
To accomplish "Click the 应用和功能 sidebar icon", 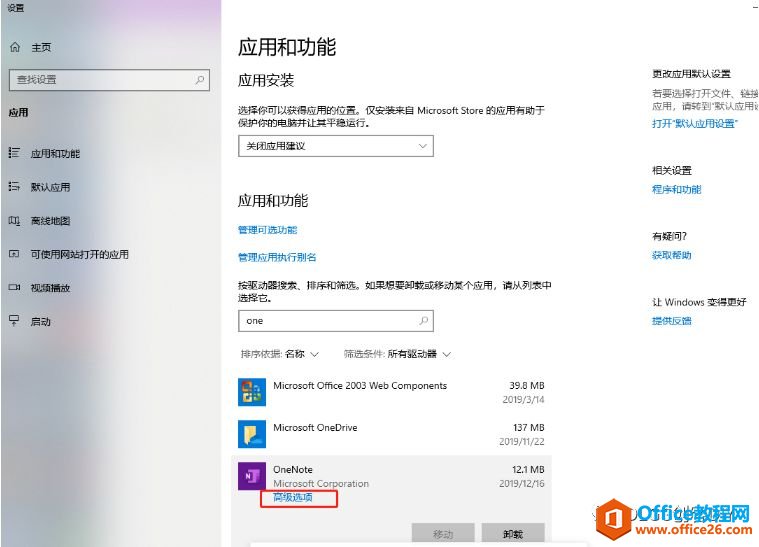I will (x=15, y=153).
